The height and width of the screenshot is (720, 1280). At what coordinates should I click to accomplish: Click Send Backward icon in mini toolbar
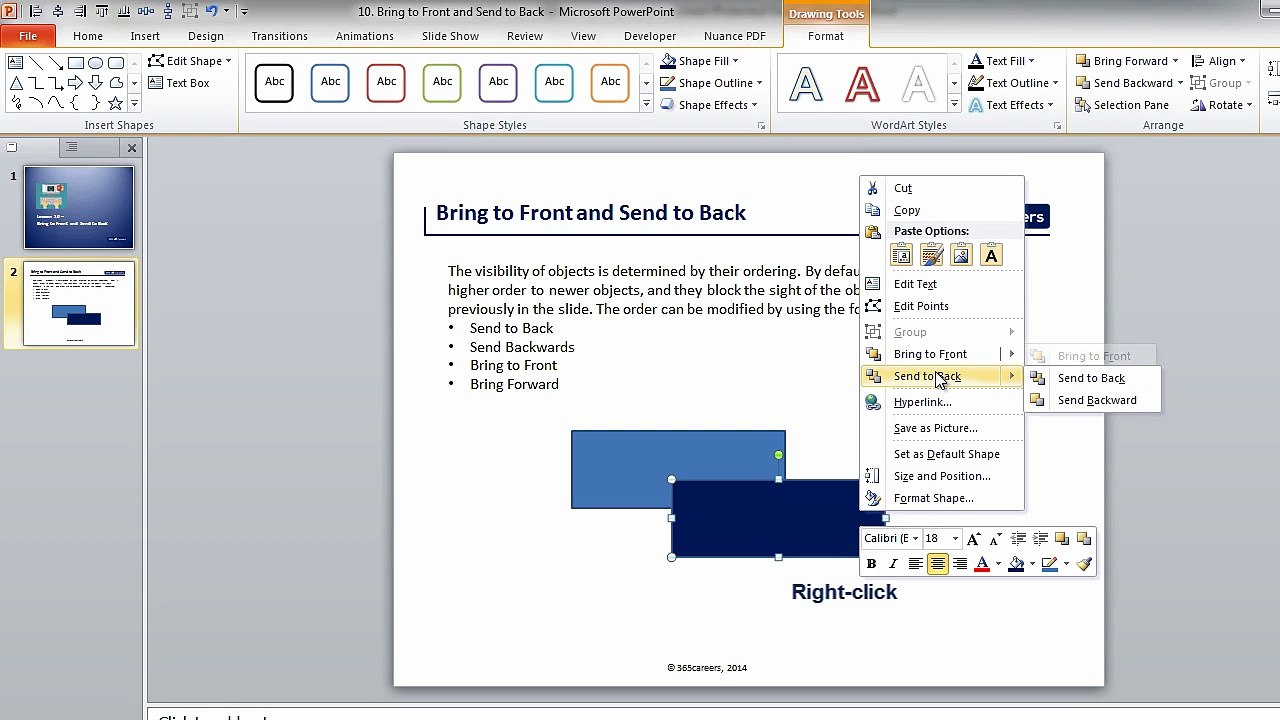click(x=1084, y=539)
